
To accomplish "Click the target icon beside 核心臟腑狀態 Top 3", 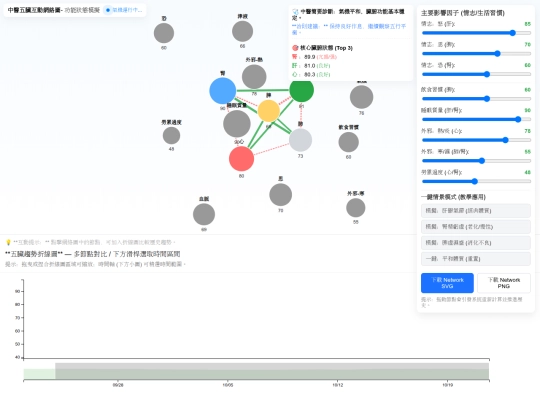I will tap(295, 48).
